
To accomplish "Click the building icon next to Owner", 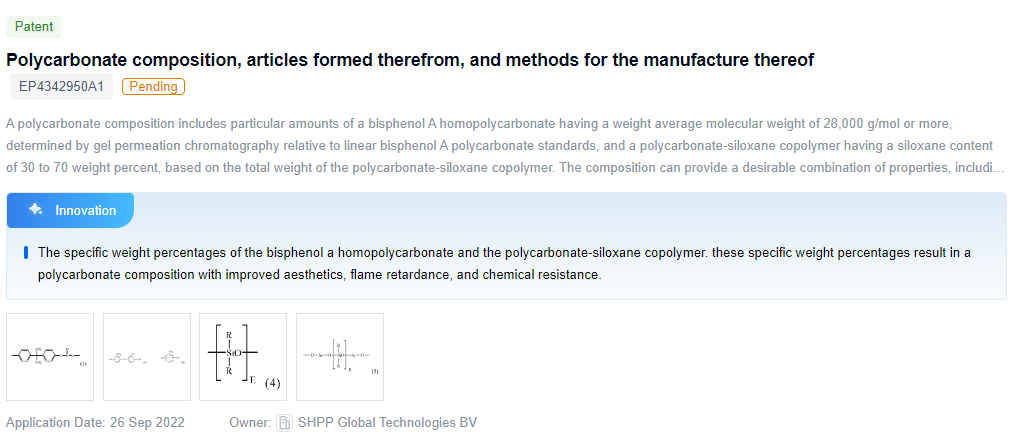I will click(x=285, y=423).
